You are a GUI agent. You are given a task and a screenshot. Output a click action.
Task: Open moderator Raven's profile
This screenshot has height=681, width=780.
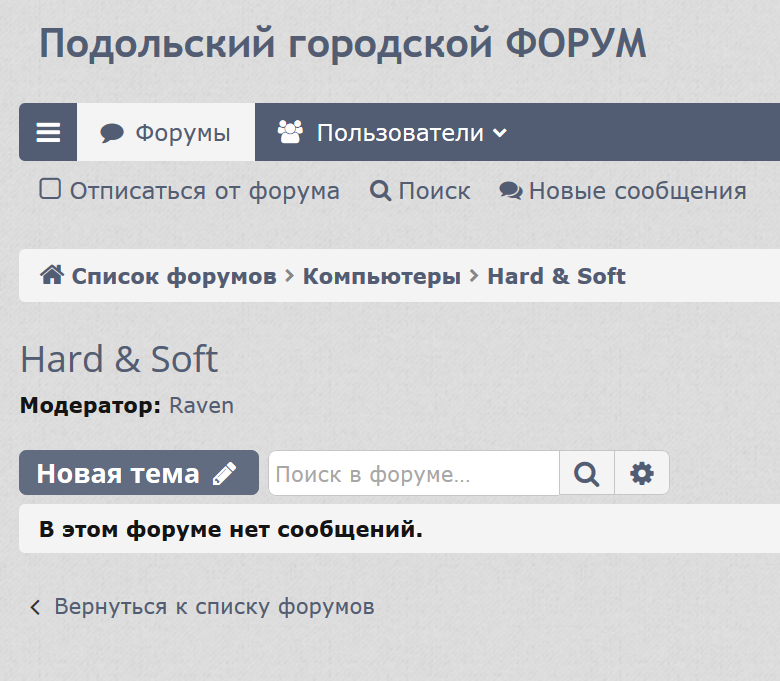coord(201,405)
